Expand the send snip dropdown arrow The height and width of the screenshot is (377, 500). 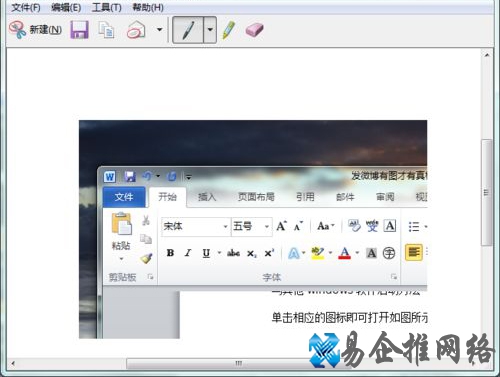160,30
